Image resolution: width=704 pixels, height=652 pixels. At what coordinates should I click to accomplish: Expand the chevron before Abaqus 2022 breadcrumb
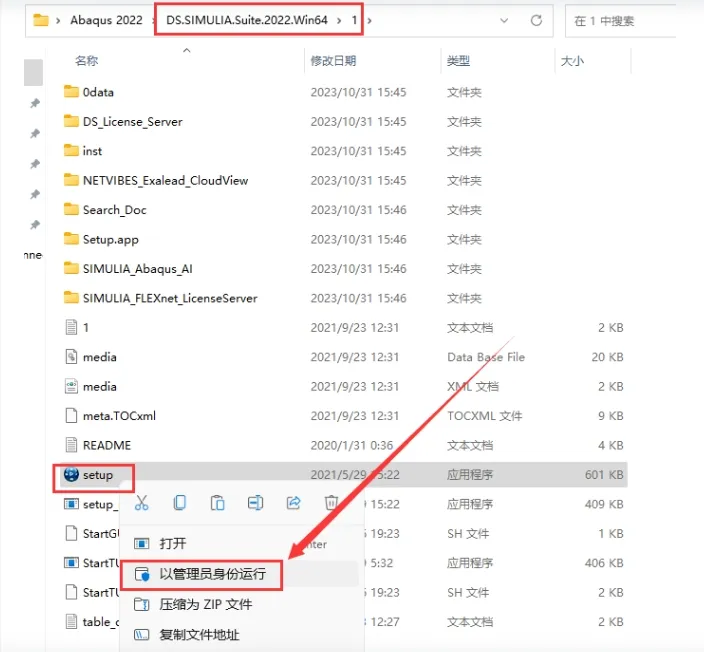tap(58, 21)
